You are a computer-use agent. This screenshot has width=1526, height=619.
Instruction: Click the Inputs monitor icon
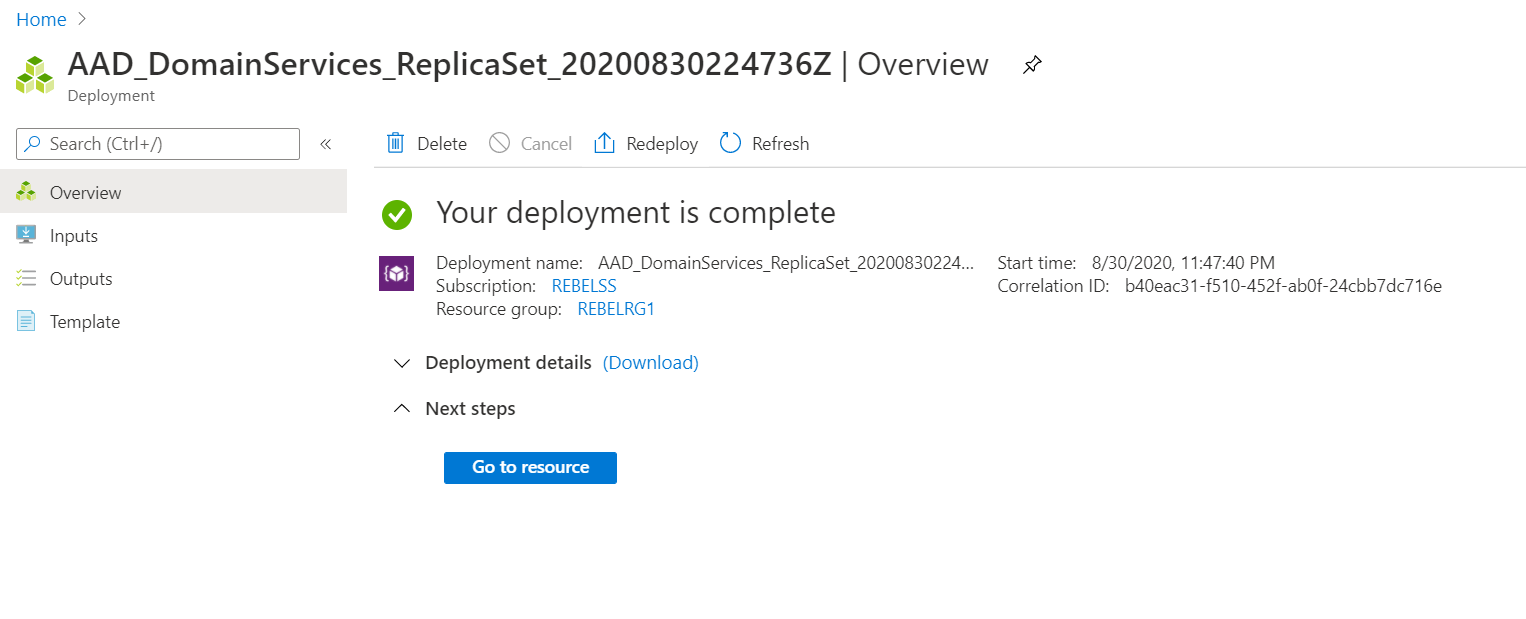[x=26, y=235]
